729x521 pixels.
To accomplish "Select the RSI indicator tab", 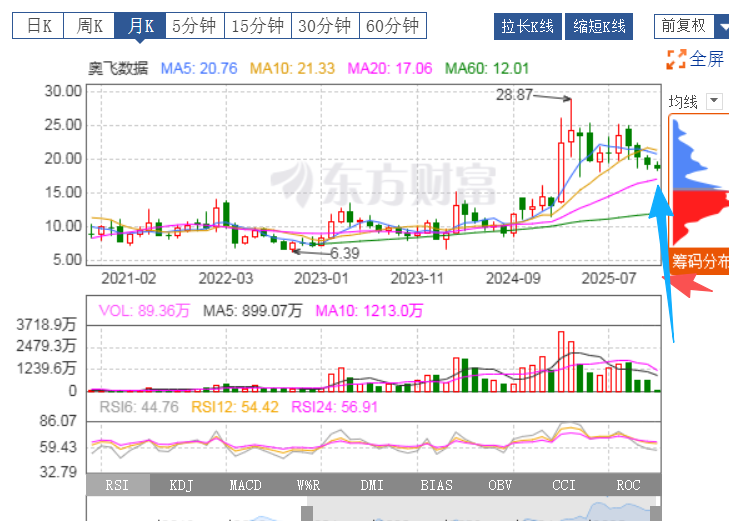I will pyautogui.click(x=118, y=485).
